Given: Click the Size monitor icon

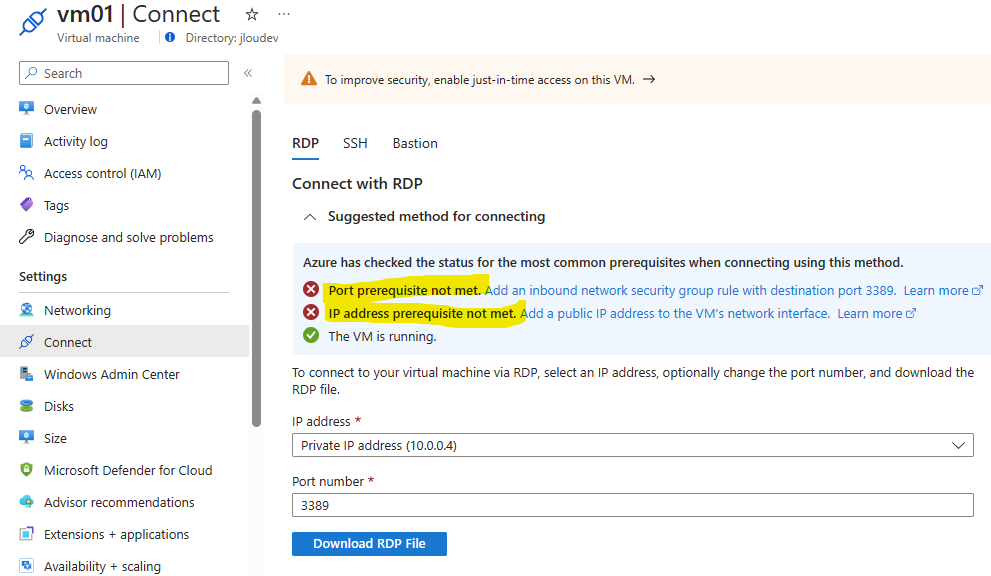Looking at the screenshot, I should click(27, 438).
